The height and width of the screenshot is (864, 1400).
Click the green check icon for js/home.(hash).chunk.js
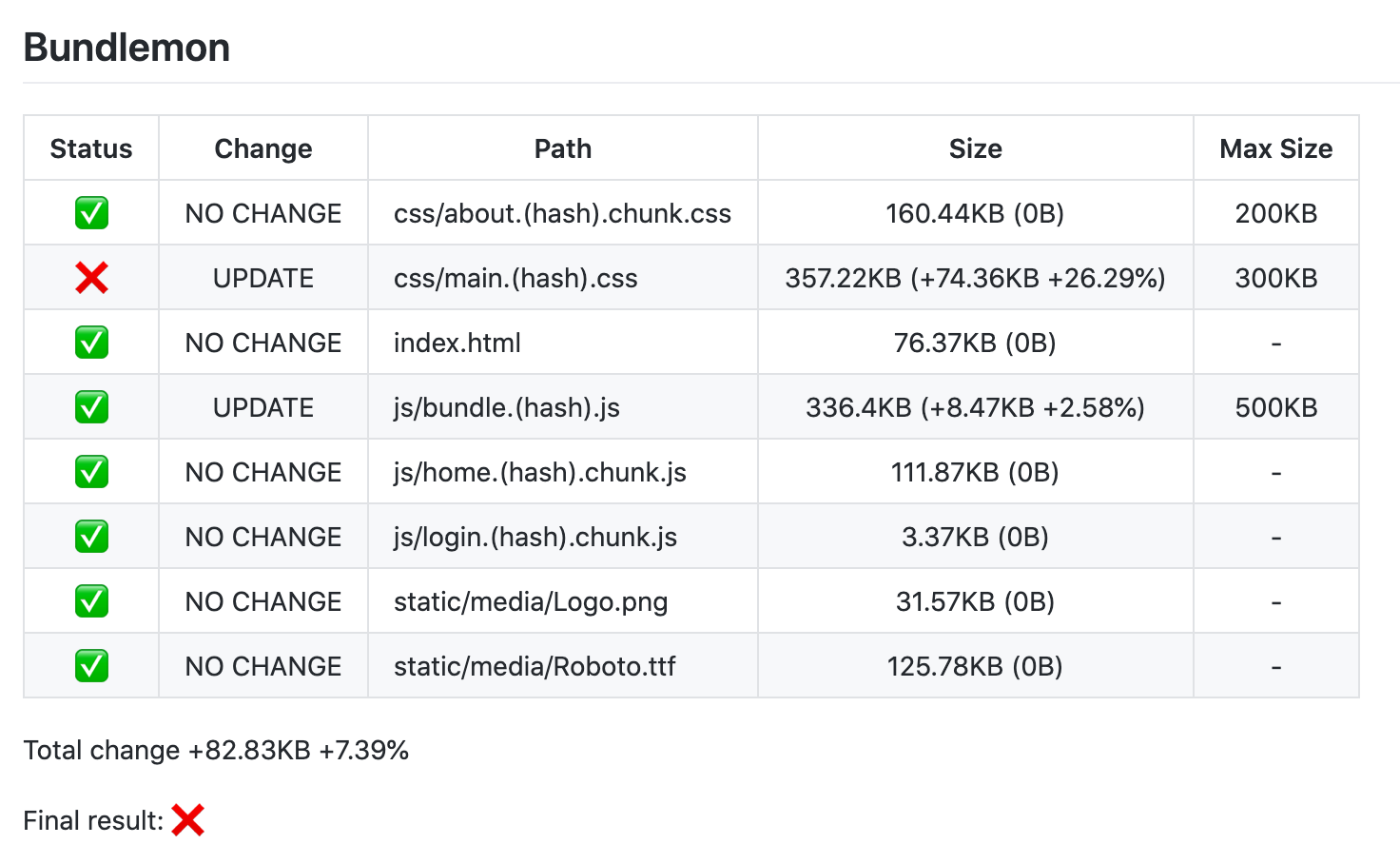click(x=91, y=472)
